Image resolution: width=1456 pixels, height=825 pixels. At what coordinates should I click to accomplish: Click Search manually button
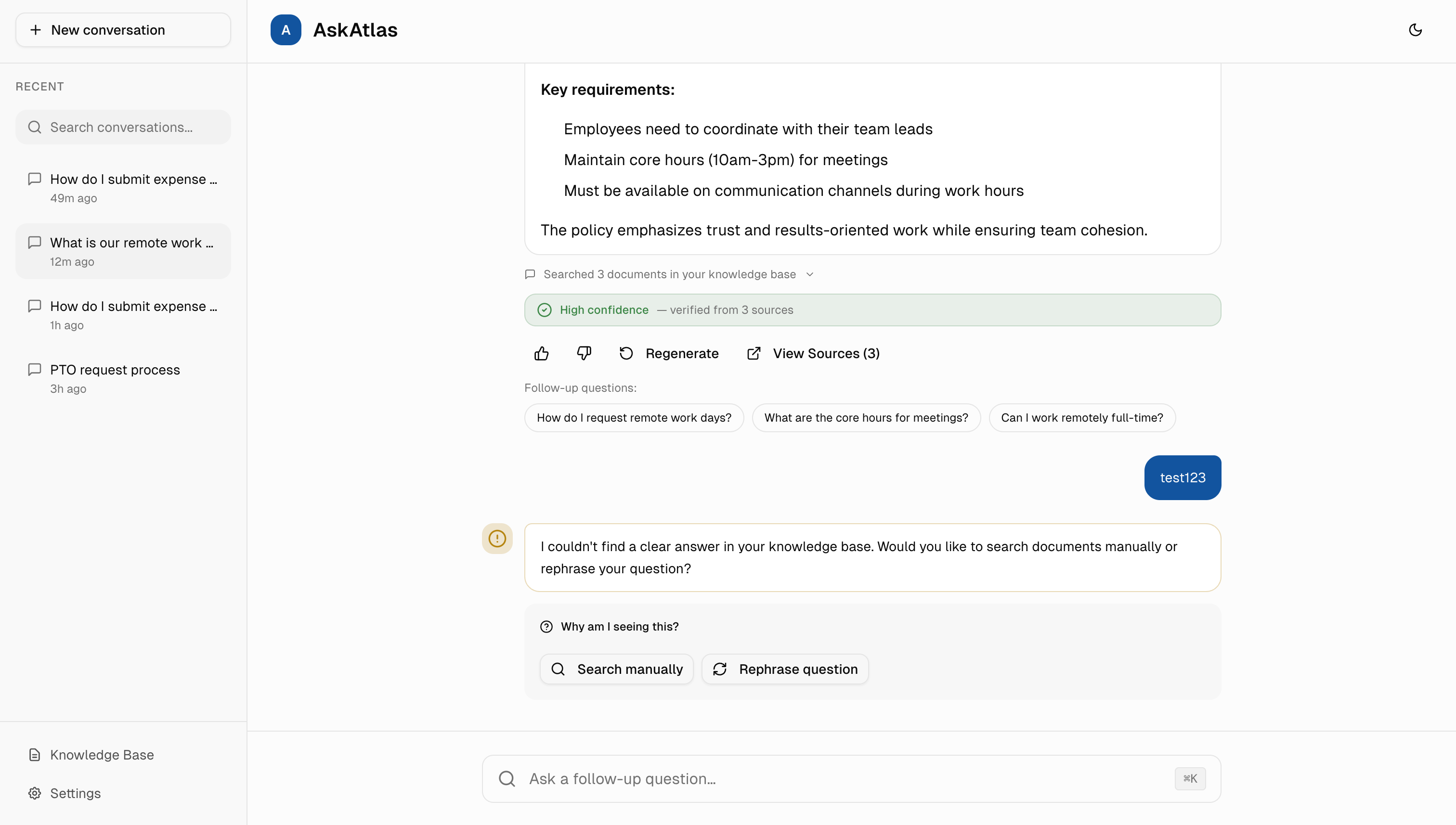point(617,669)
